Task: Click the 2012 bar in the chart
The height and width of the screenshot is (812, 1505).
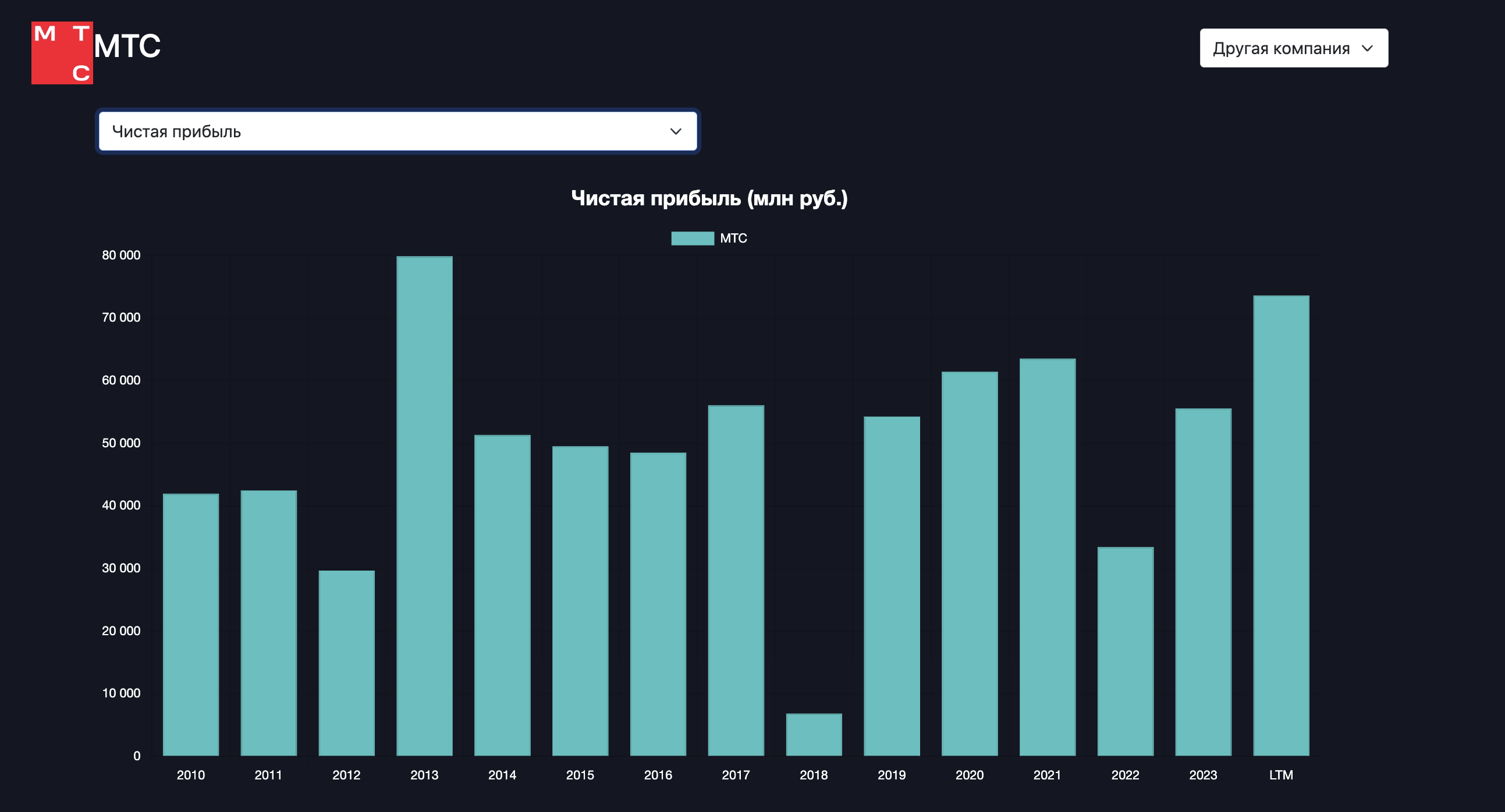Action: pos(346,663)
